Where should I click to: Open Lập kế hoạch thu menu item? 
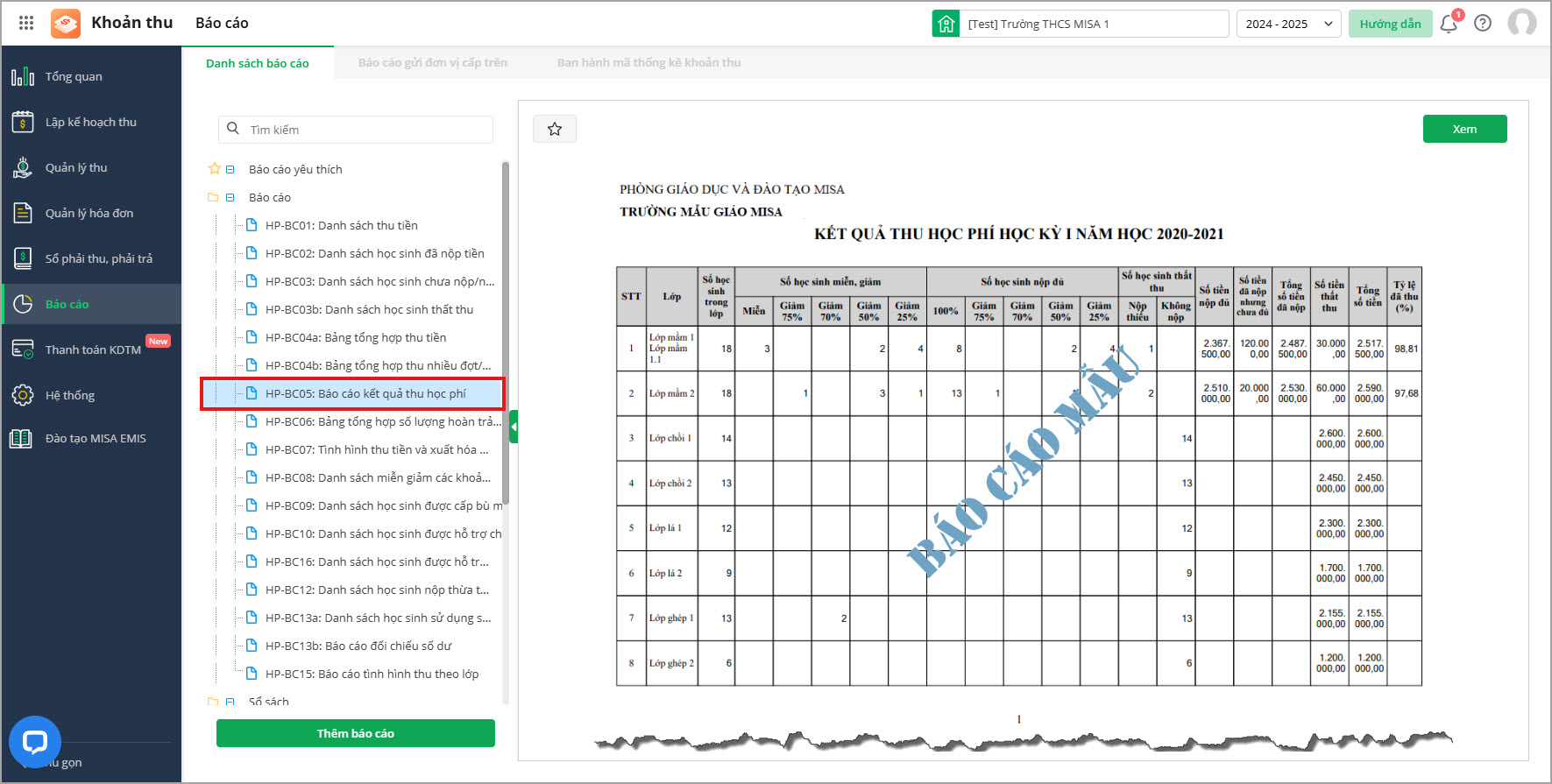point(91,122)
